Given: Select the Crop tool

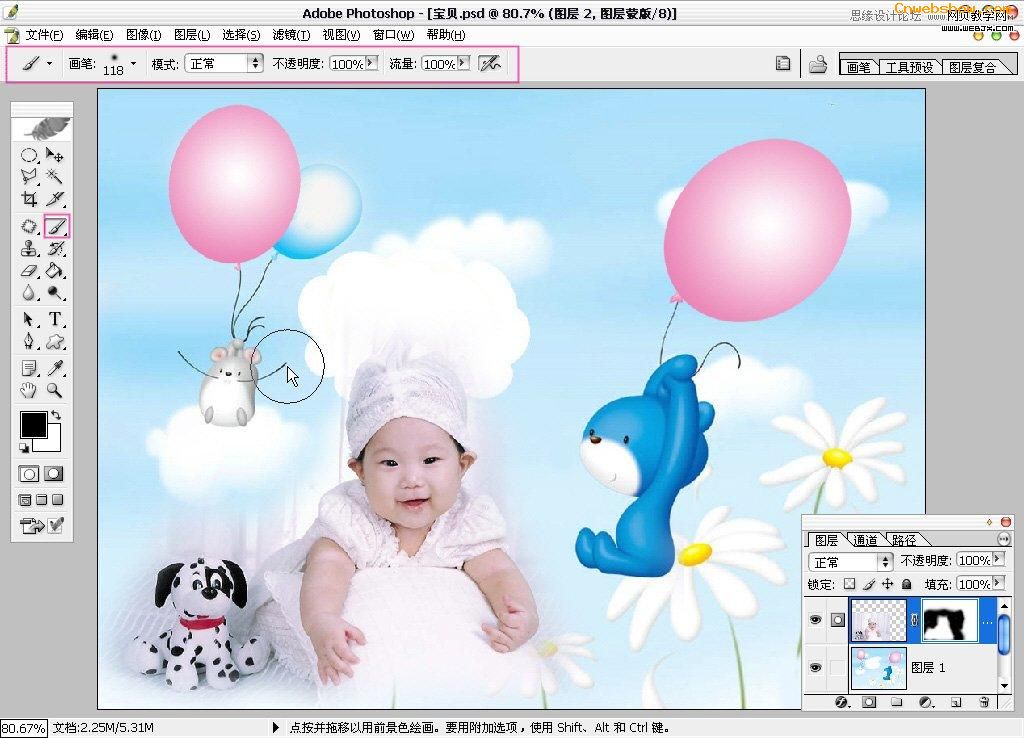Looking at the screenshot, I should coord(29,199).
